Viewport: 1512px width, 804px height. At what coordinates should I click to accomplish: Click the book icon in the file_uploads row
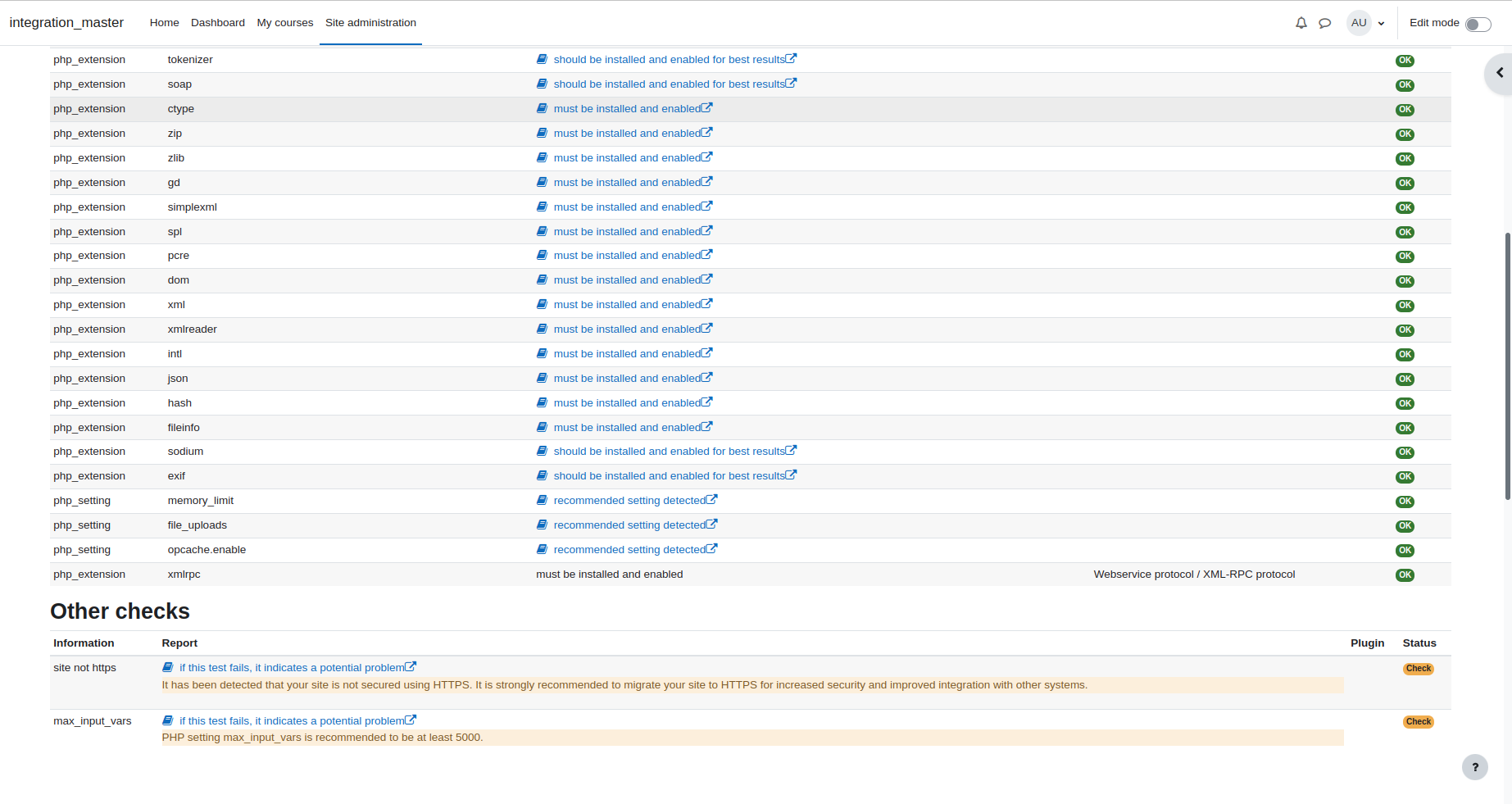coord(542,525)
